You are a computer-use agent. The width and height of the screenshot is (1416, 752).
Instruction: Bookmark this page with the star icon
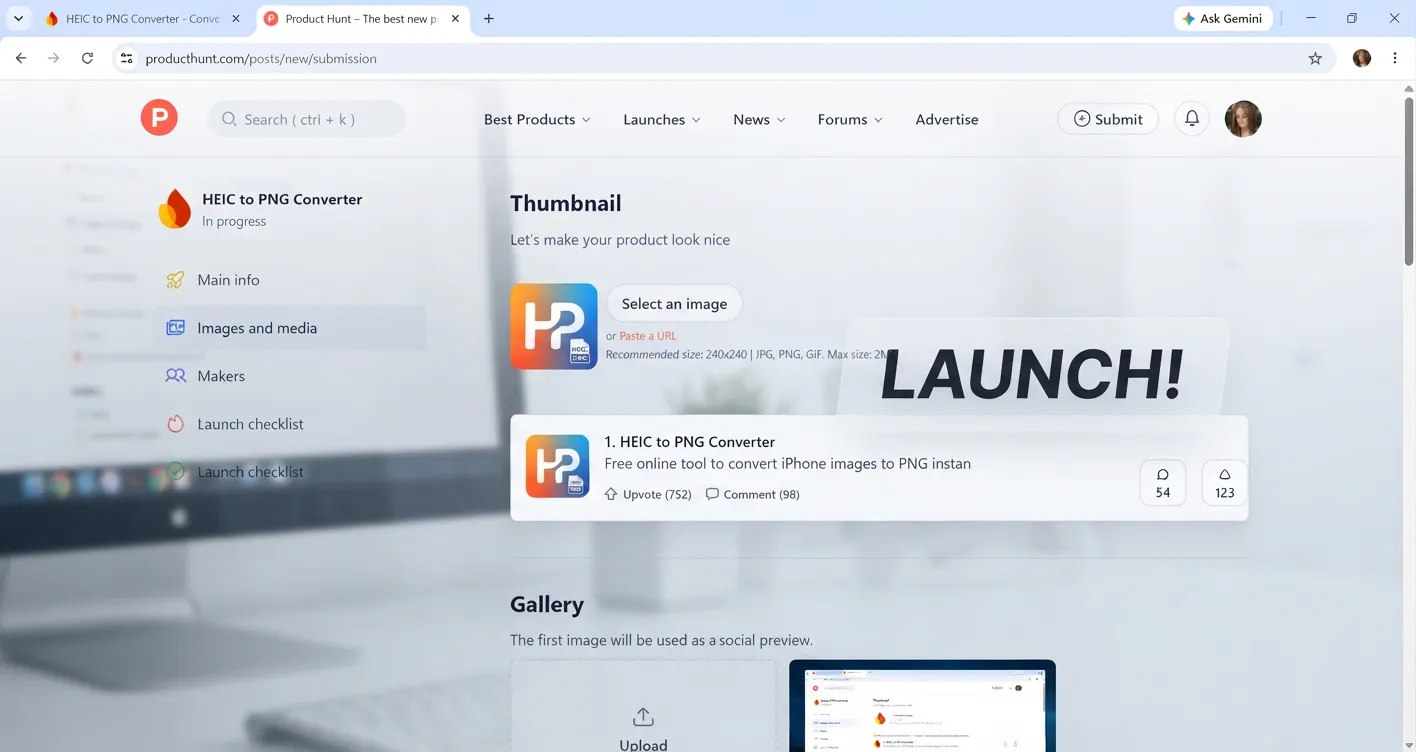[x=1315, y=59]
